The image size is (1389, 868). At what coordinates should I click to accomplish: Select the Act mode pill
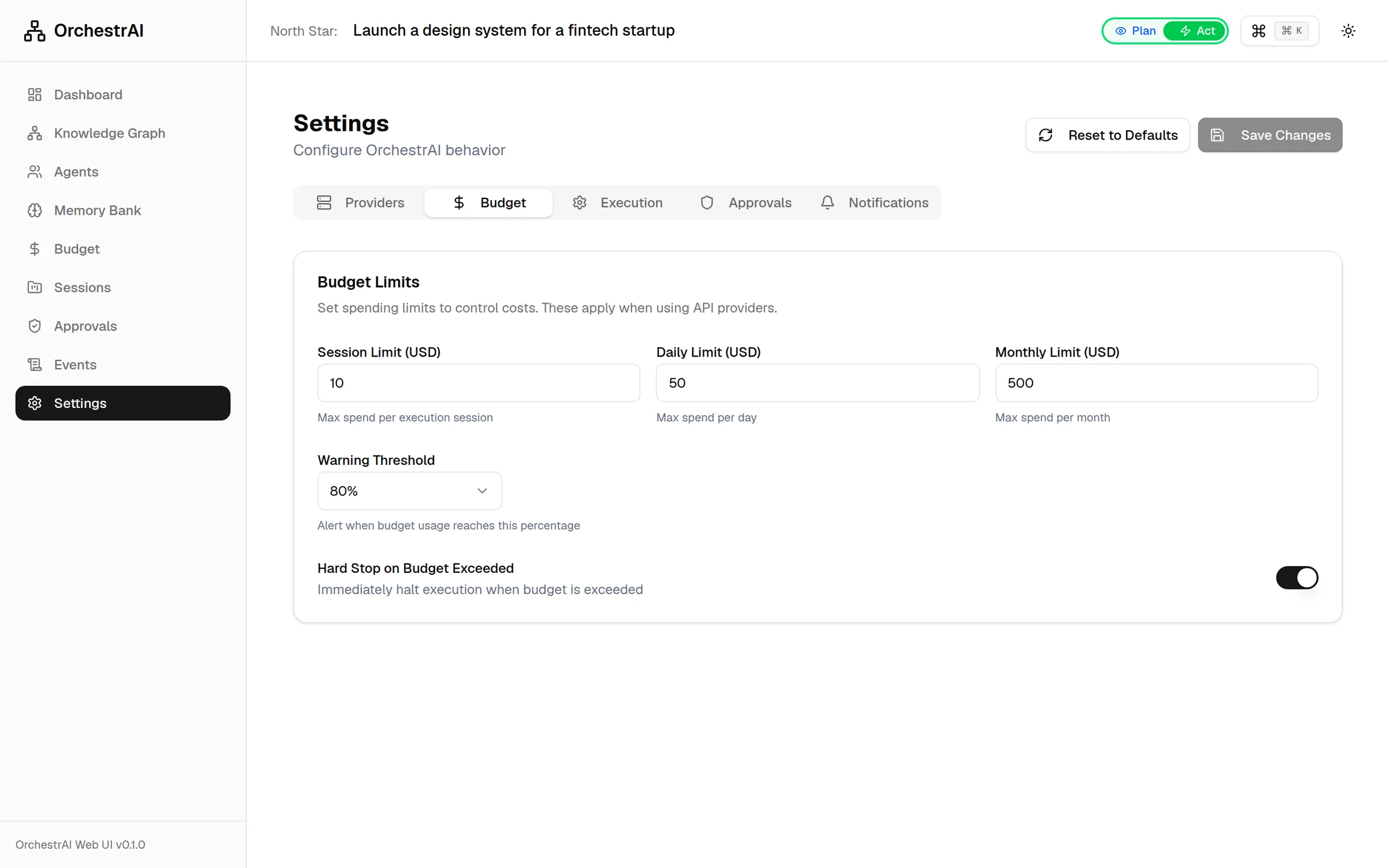tap(1195, 31)
